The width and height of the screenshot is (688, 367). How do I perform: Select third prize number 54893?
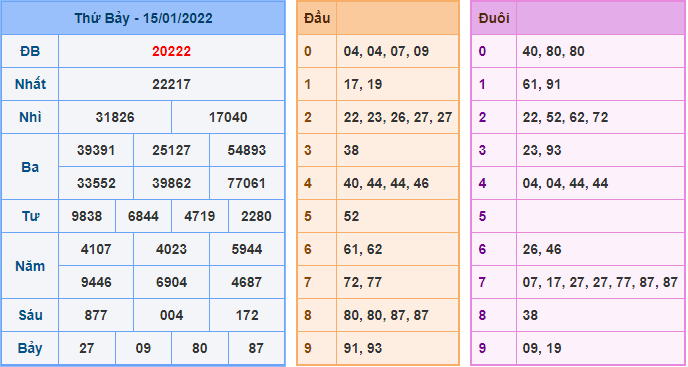(x=247, y=150)
